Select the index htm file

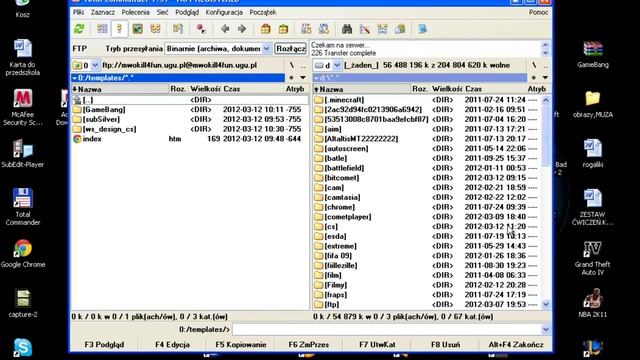(x=190, y=139)
